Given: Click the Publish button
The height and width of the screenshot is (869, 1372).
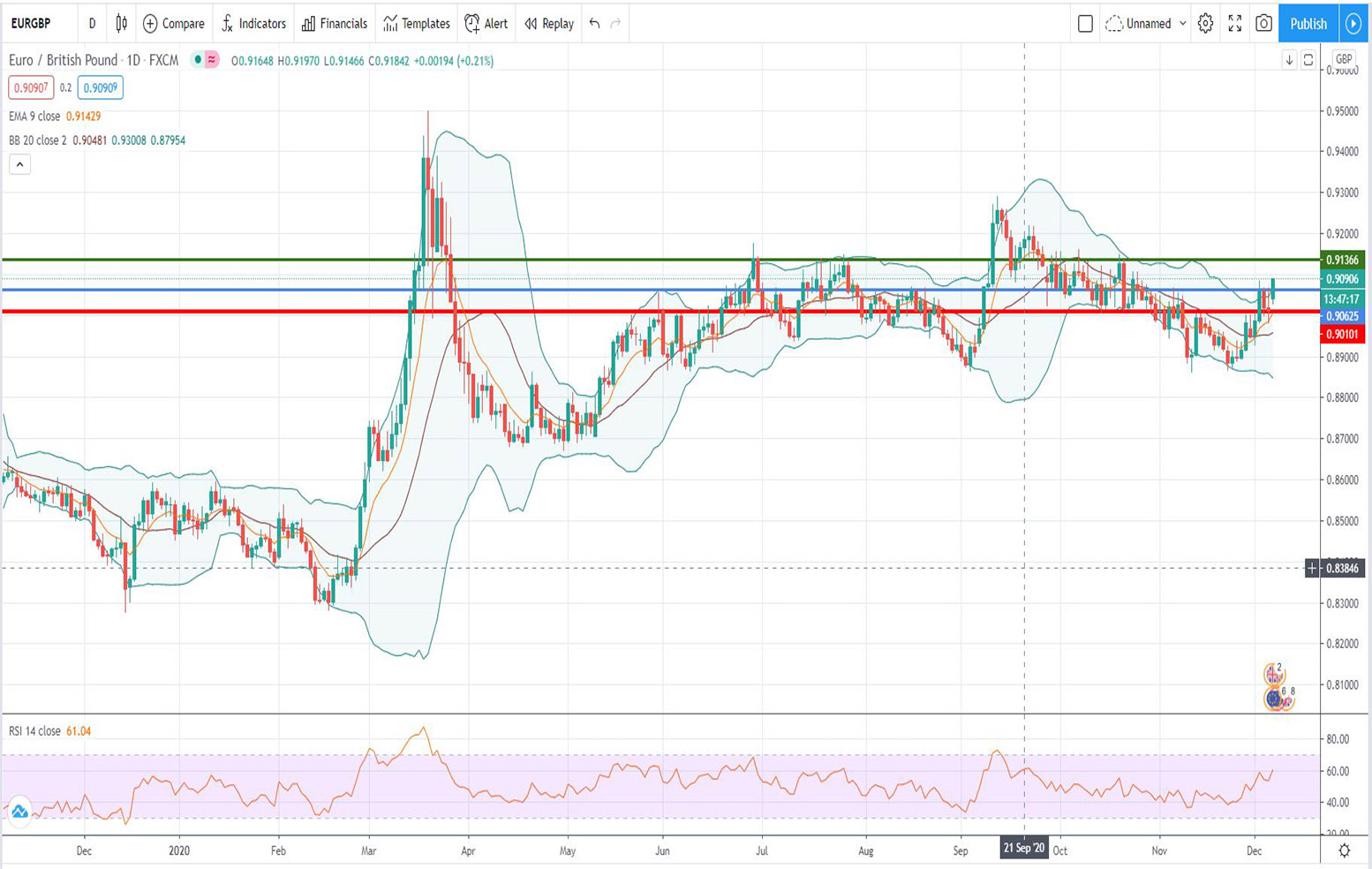Looking at the screenshot, I should pyautogui.click(x=1308, y=24).
